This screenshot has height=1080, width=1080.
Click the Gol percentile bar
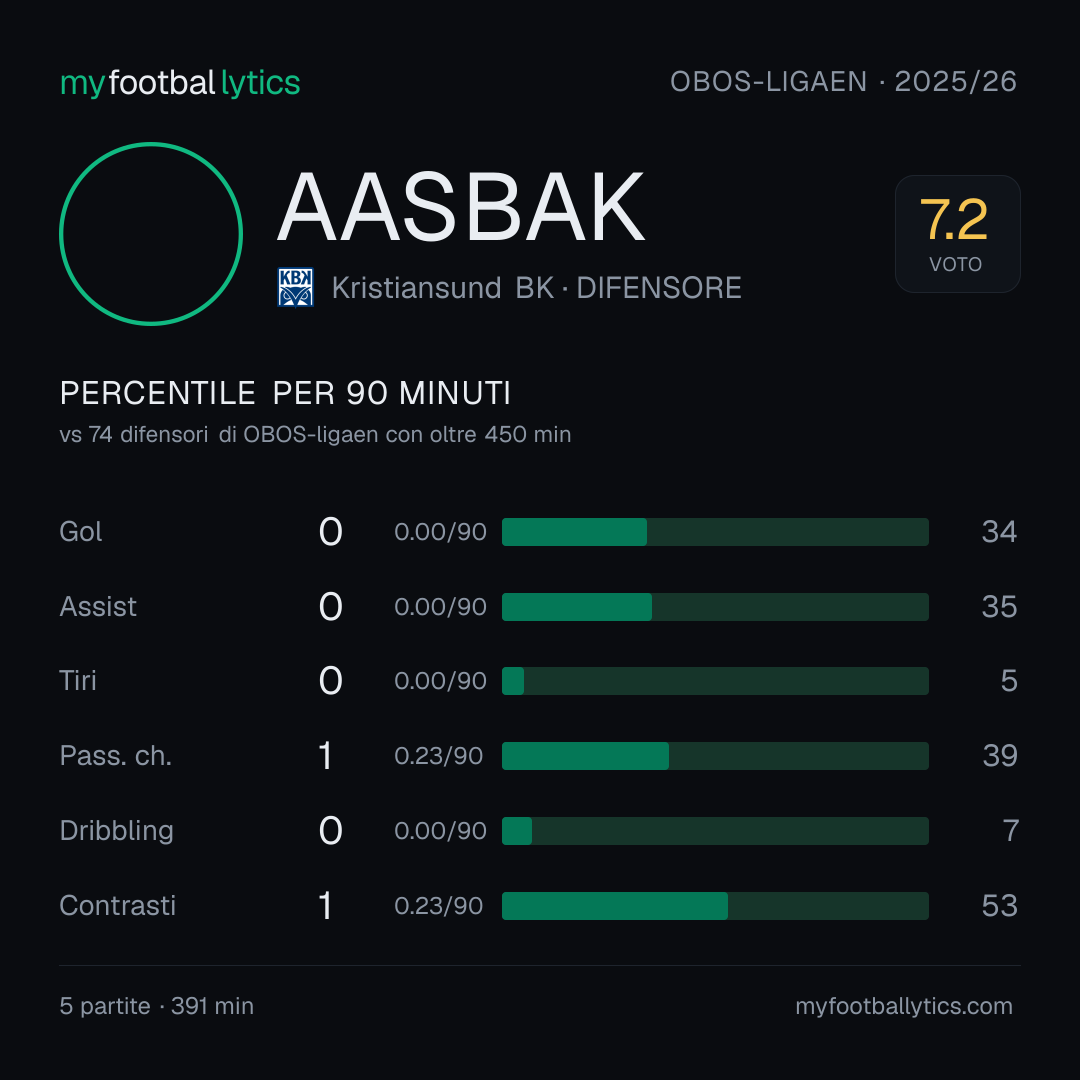click(x=715, y=532)
